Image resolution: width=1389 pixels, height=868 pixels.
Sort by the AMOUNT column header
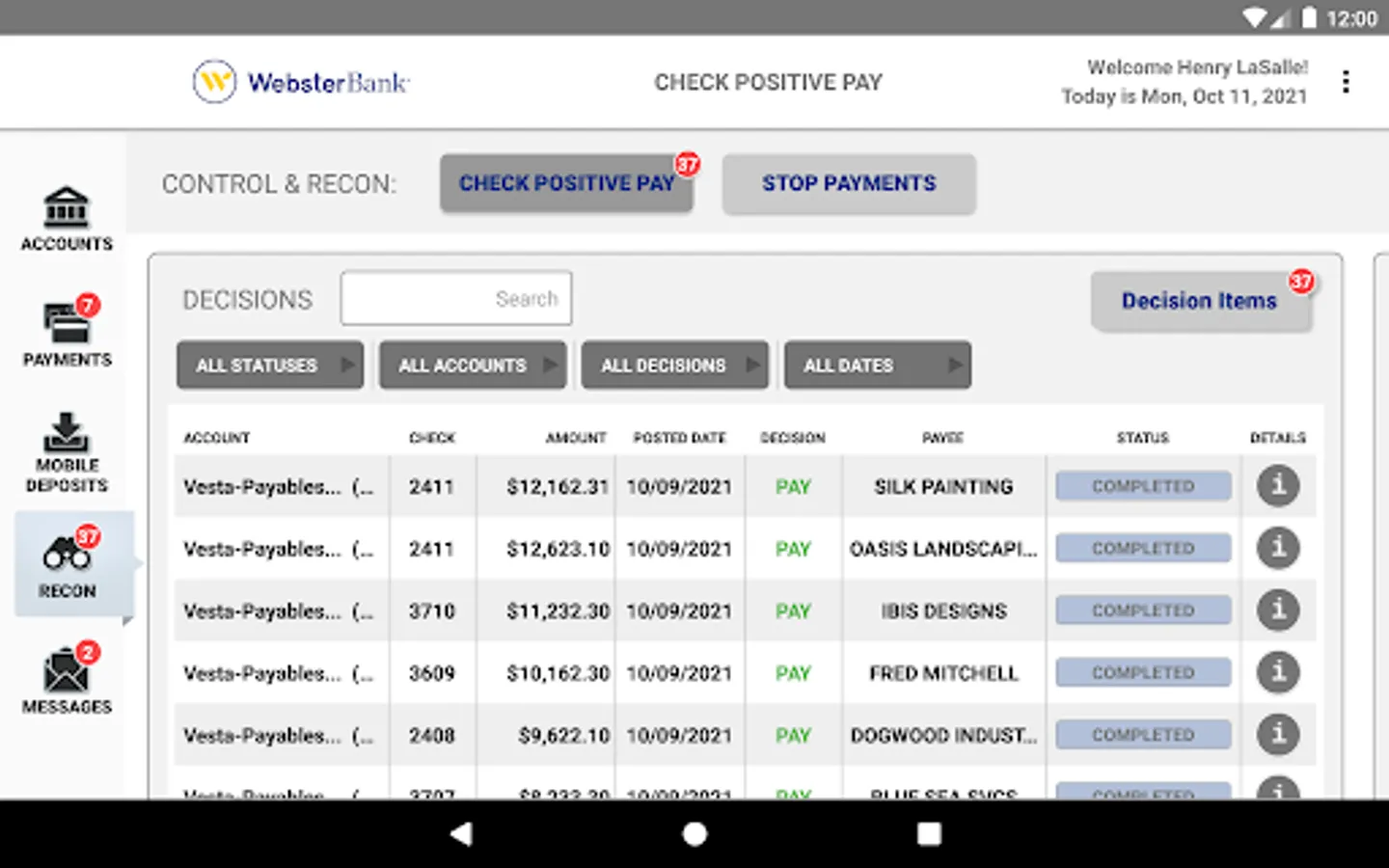[x=576, y=438]
